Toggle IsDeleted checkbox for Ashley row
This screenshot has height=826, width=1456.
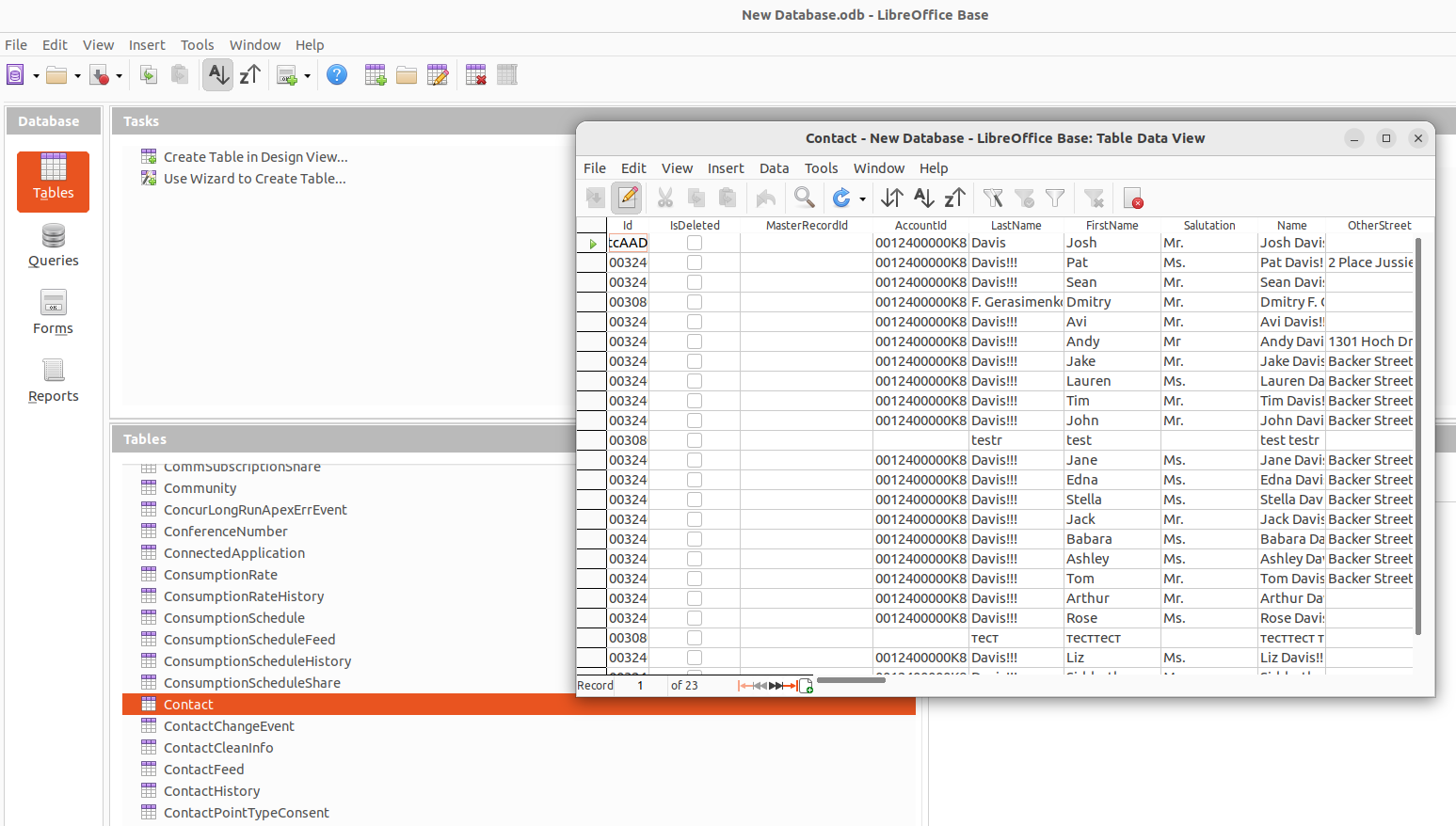695,559
